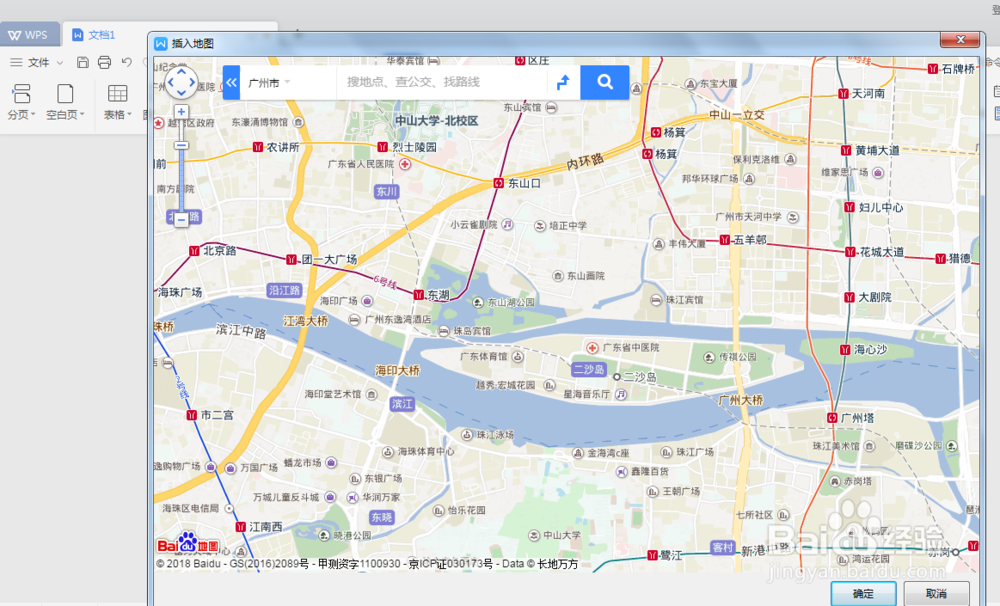Click the 滨江 road label

point(402,404)
